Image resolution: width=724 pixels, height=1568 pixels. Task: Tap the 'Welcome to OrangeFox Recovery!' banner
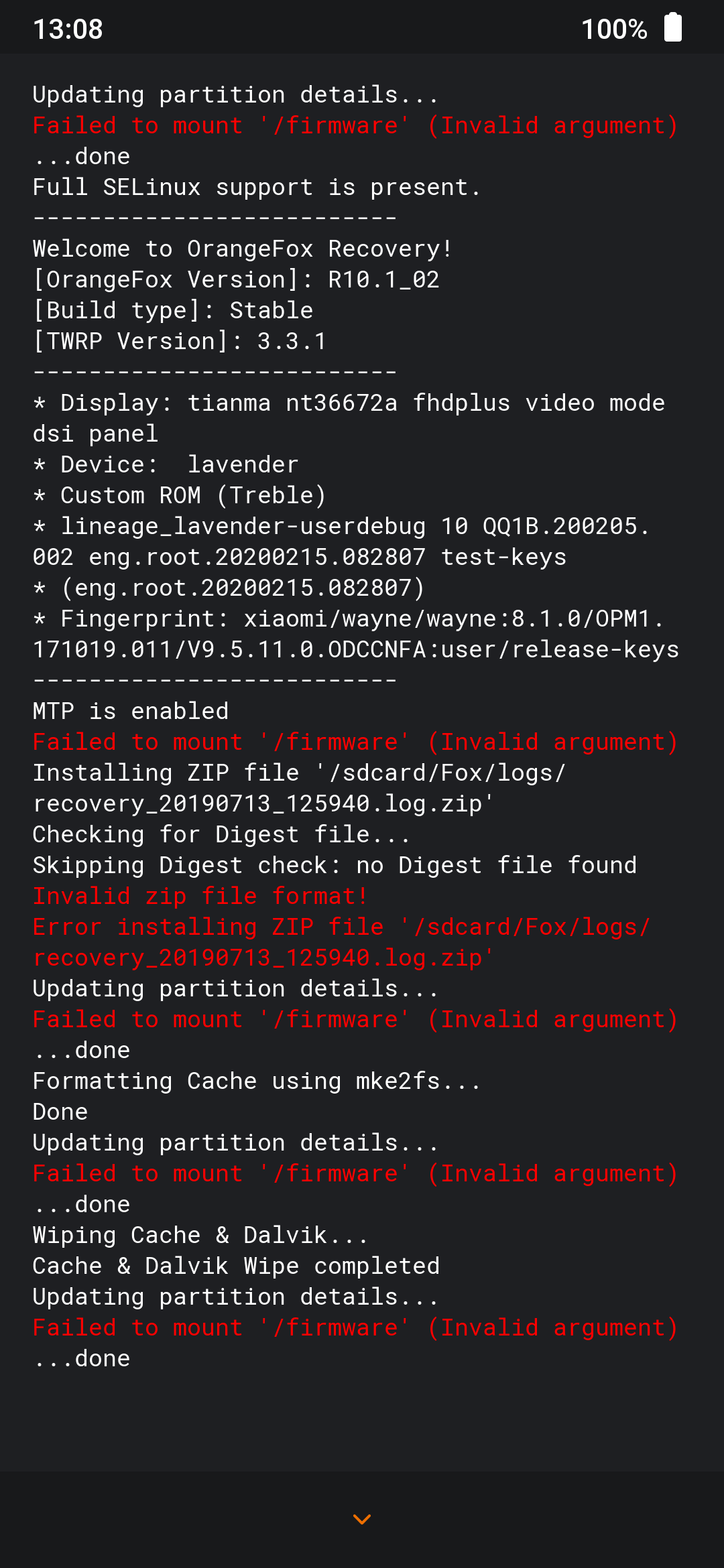[x=243, y=249]
